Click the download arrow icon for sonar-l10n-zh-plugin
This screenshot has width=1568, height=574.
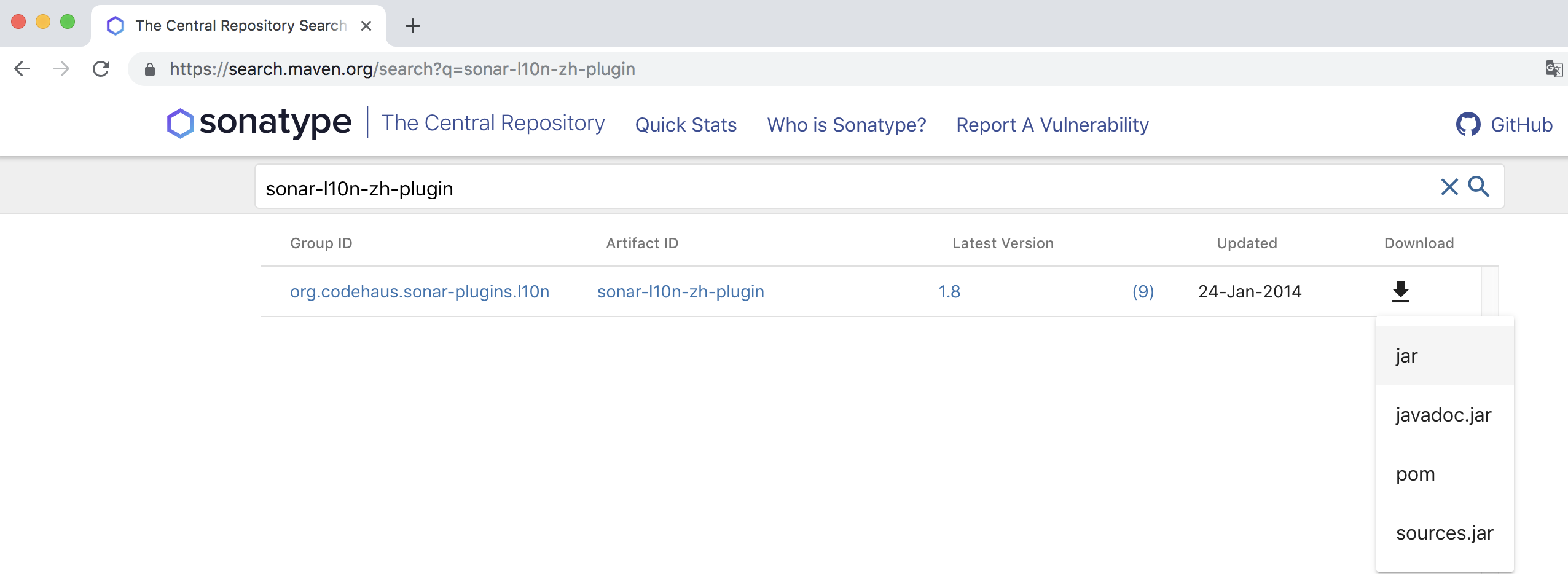1400,291
